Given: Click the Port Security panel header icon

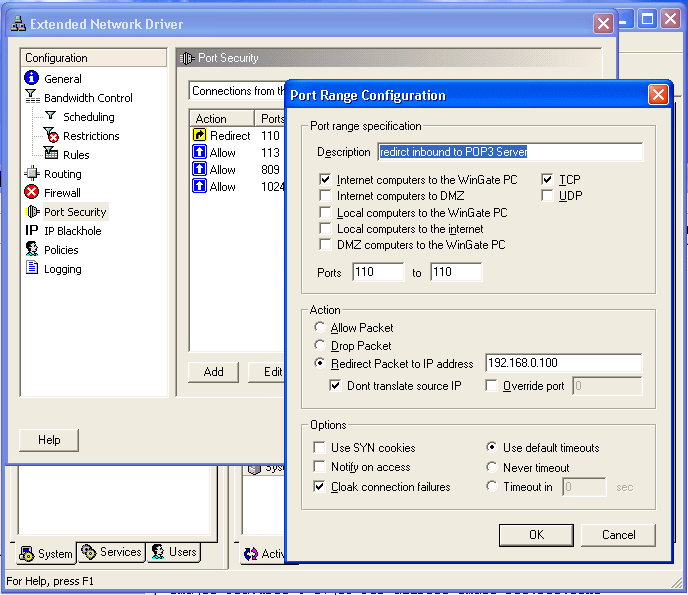Looking at the screenshot, I should point(187,58).
